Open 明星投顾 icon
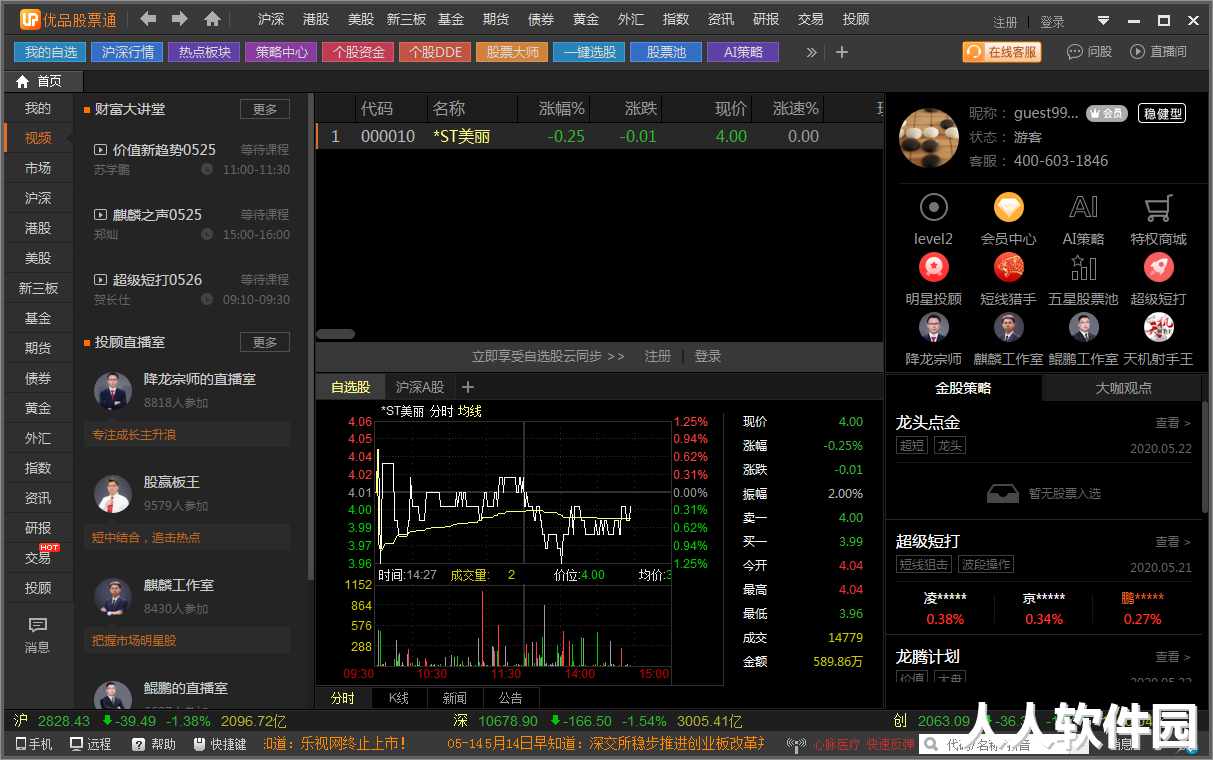This screenshot has width=1213, height=760. pos(933,267)
